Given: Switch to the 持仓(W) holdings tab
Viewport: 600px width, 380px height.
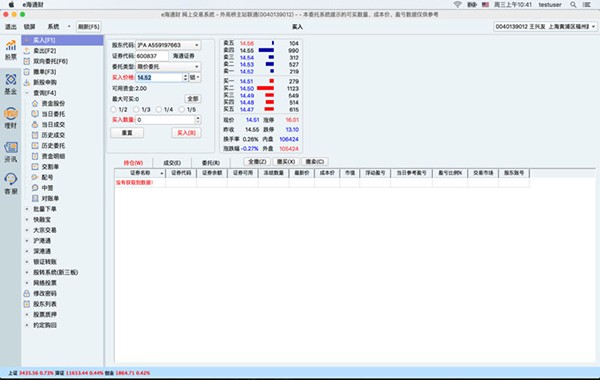Looking at the screenshot, I should (x=133, y=163).
